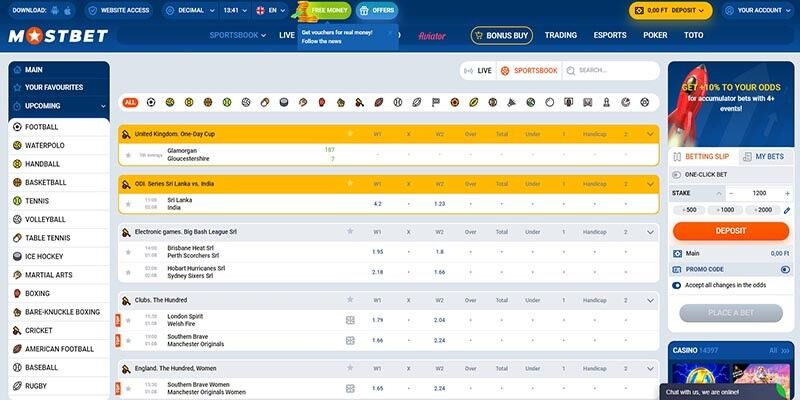Screen dimensions: 800x400
Task: Open the Aviator game logo link
Action: click(x=431, y=35)
